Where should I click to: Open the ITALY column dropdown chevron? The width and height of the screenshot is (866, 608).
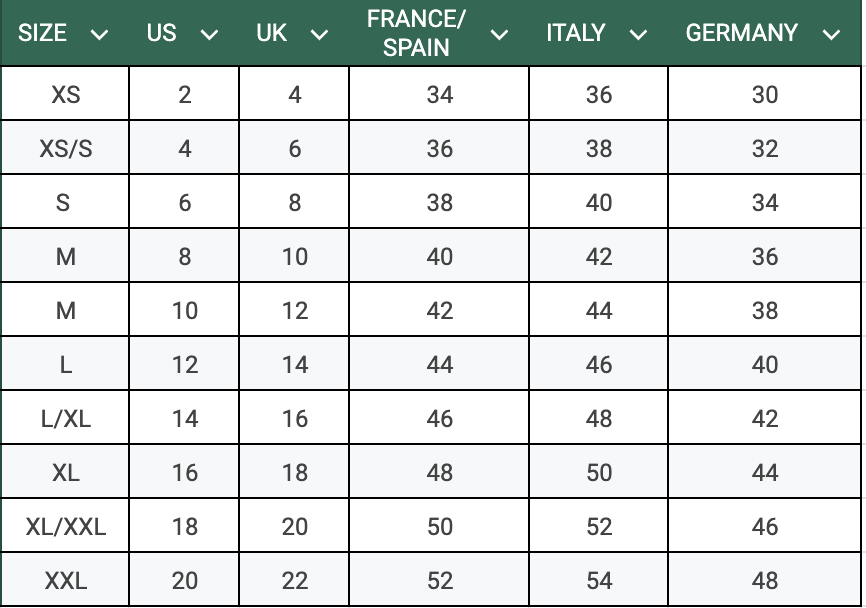(x=638, y=34)
